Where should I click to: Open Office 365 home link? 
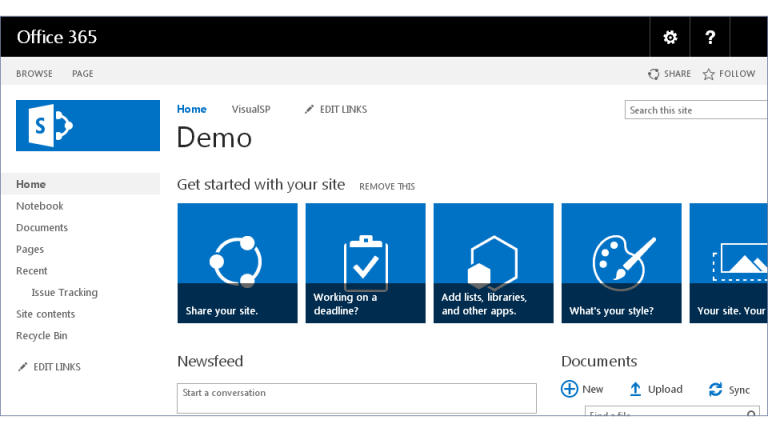click(57, 37)
